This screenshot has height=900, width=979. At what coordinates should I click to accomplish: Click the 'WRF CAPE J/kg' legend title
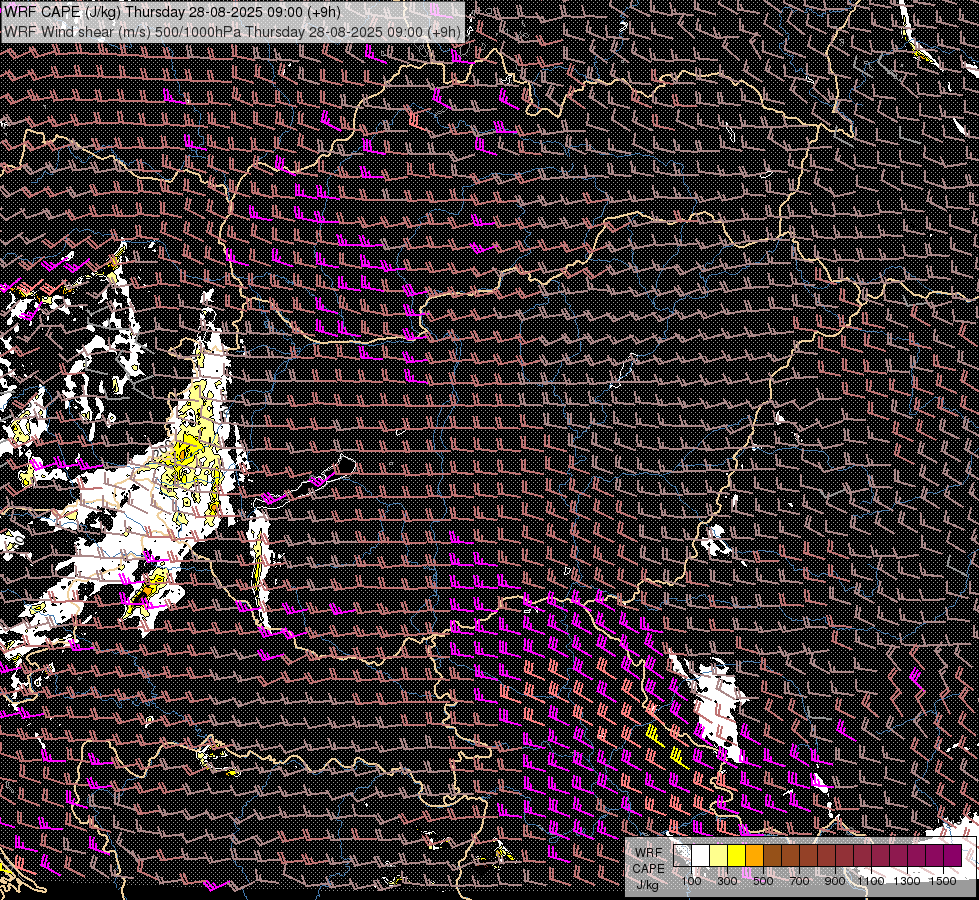pos(649,869)
